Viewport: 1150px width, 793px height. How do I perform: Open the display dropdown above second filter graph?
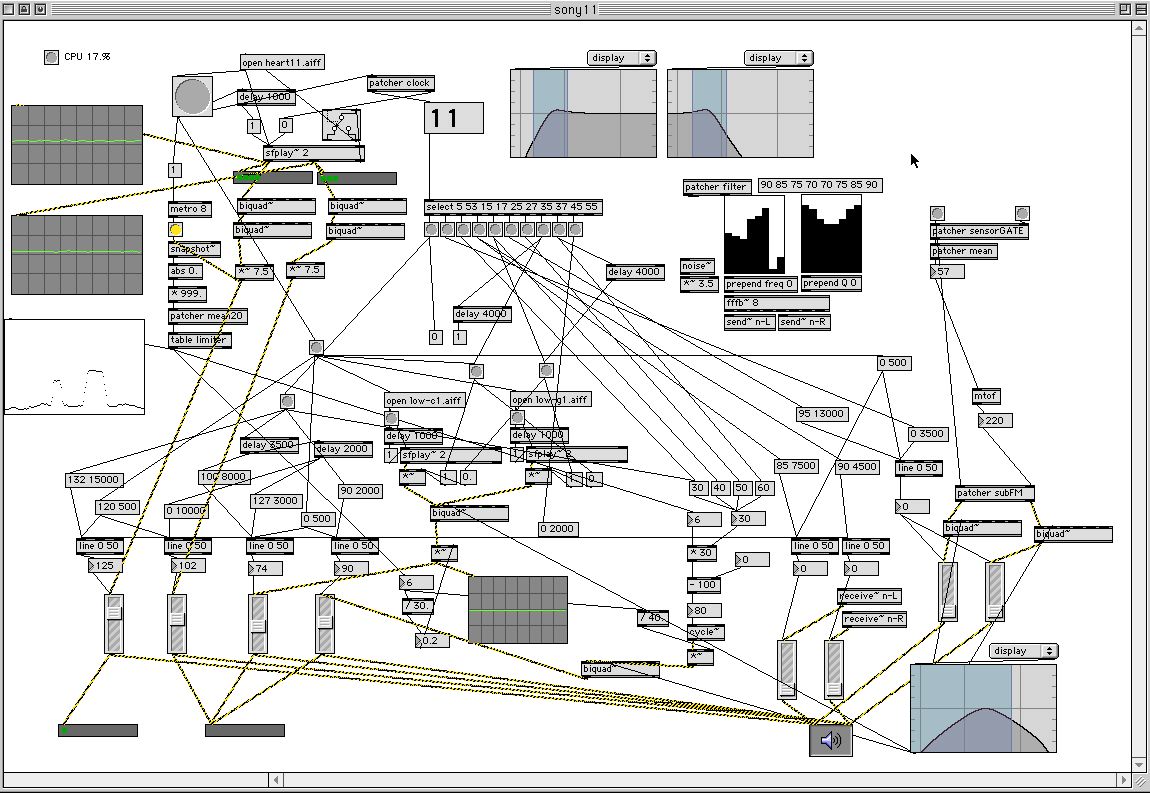click(779, 58)
